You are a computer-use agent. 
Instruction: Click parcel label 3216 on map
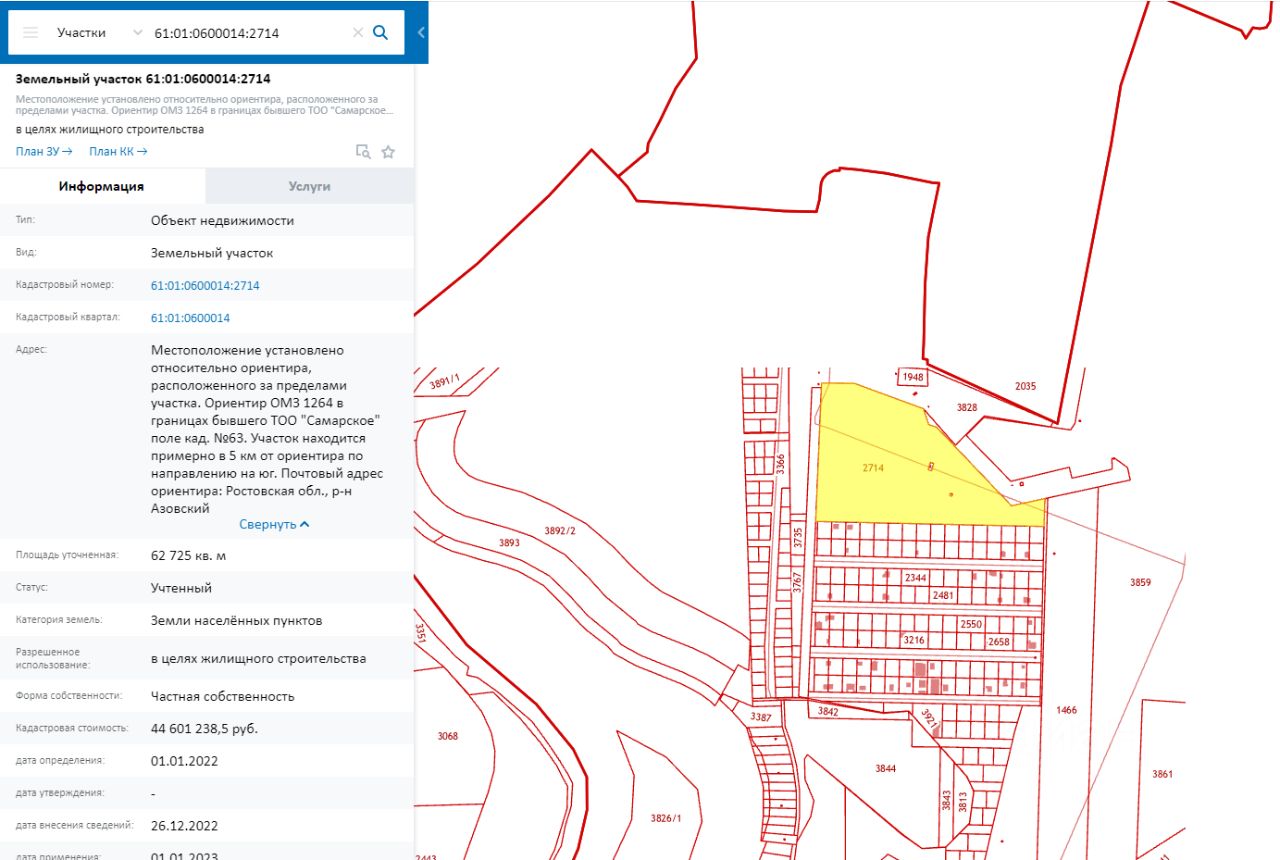coord(914,639)
